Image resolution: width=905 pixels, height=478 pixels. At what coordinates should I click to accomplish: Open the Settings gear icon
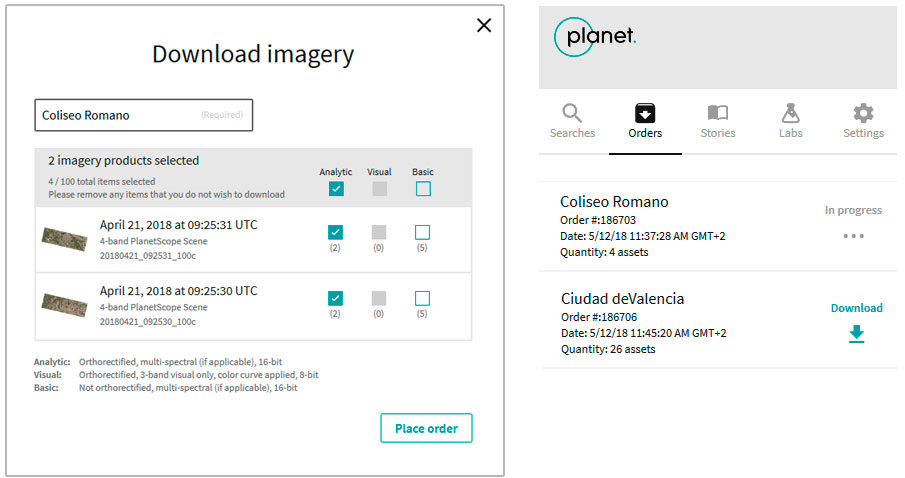(863, 113)
